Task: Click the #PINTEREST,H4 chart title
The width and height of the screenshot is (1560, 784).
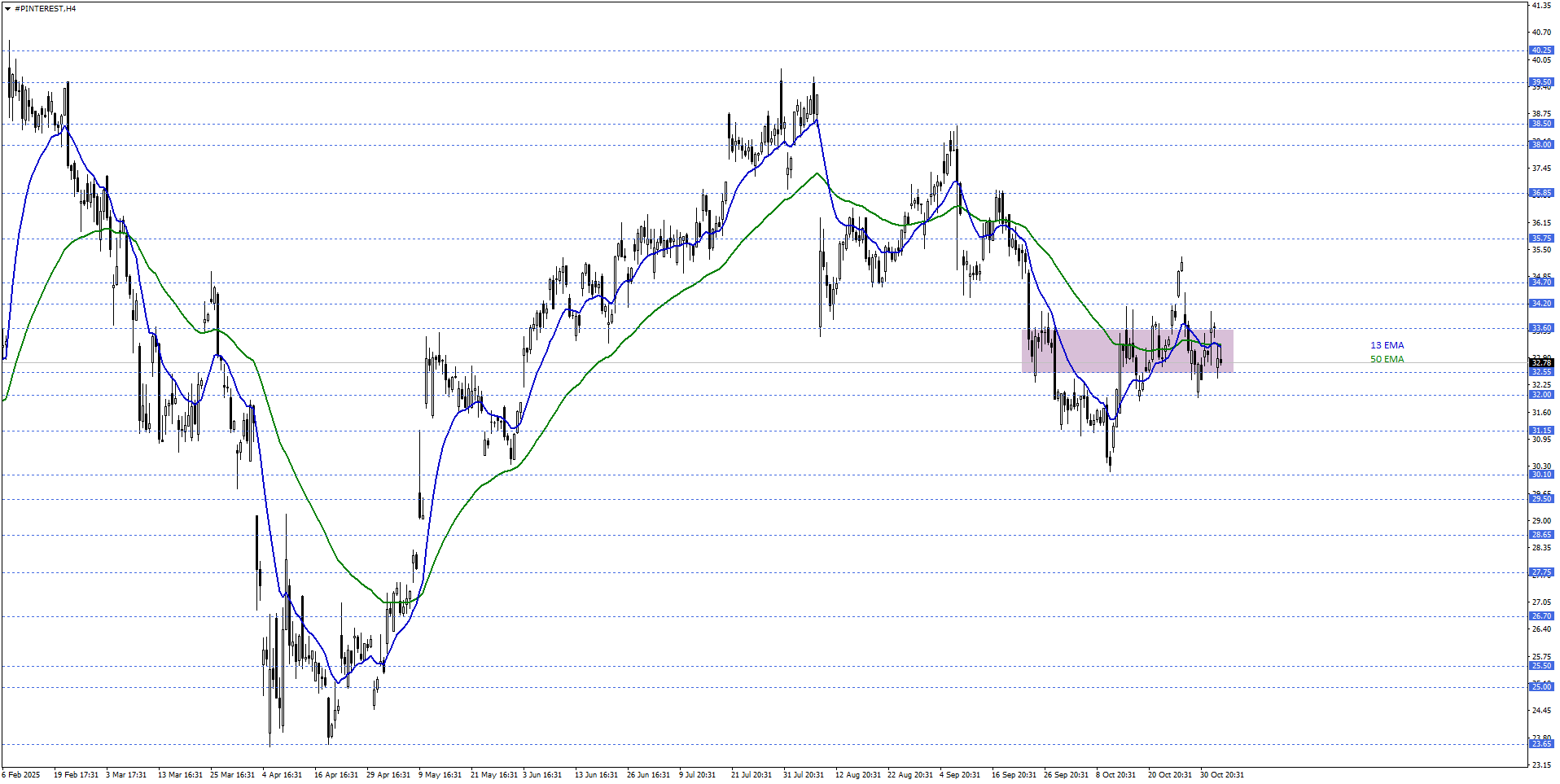Action: tap(45, 9)
